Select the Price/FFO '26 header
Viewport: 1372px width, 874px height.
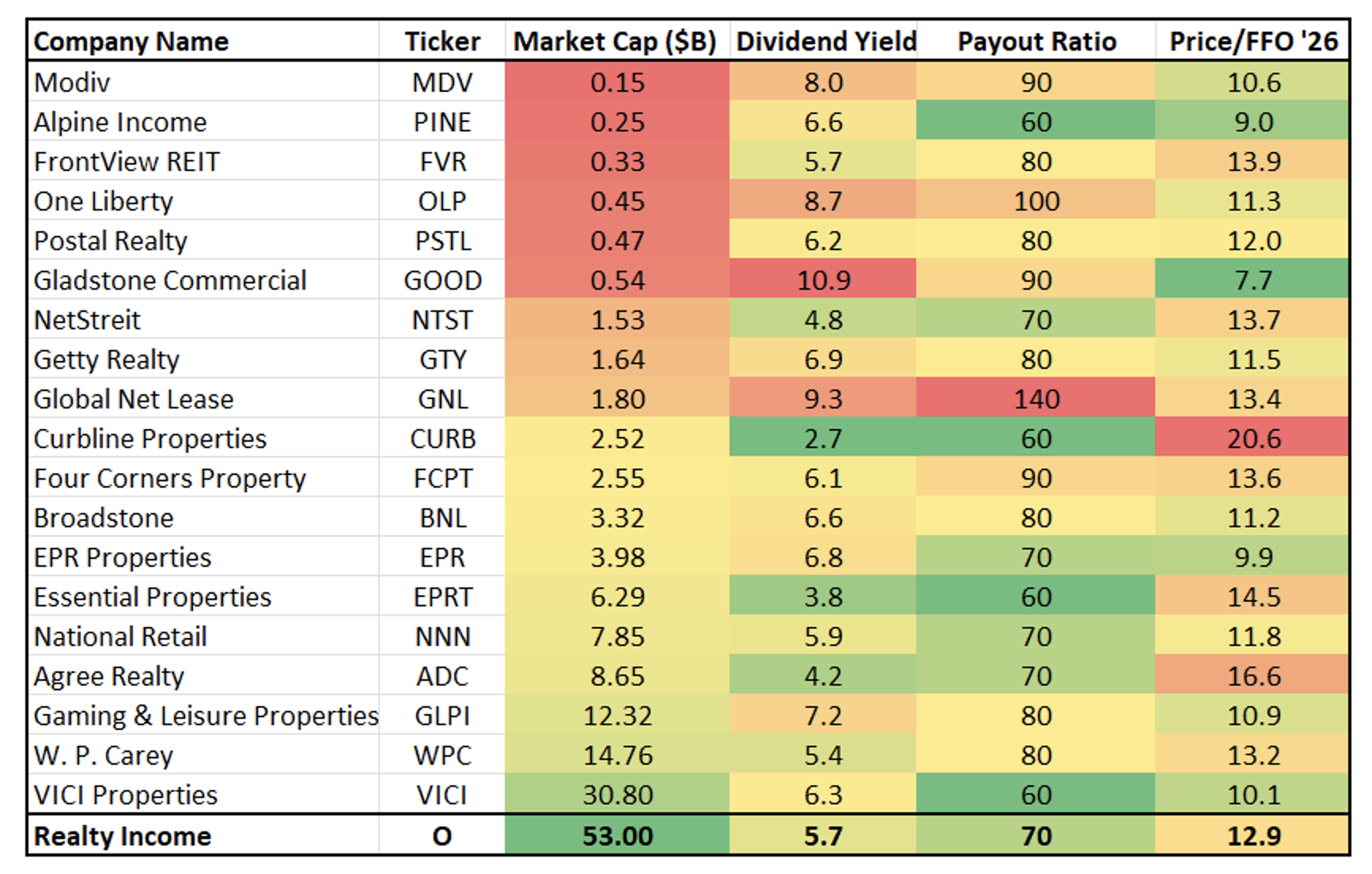(x=1253, y=42)
